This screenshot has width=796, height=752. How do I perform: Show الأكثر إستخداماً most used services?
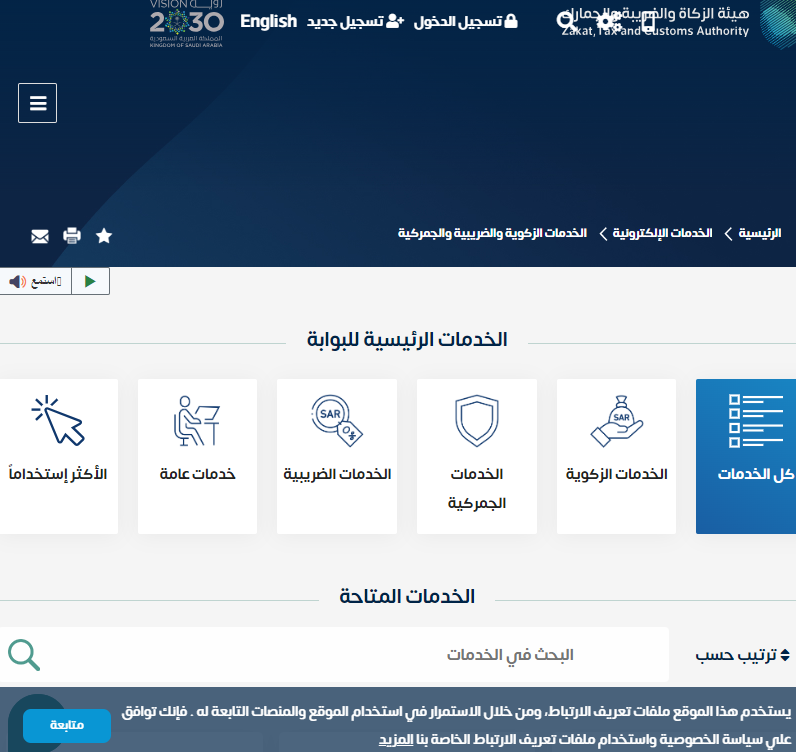click(58, 456)
